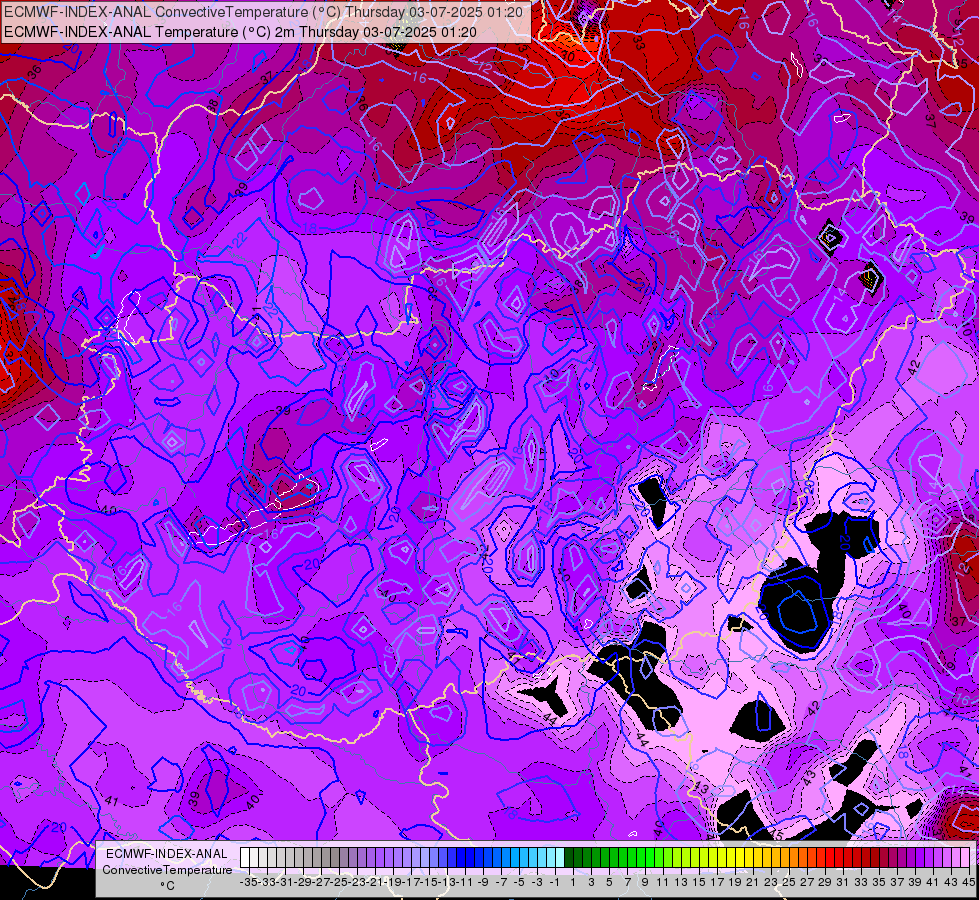Screen dimensions: 979x900
Task: Pick the orange swatch above 25
Action: [x=786, y=857]
